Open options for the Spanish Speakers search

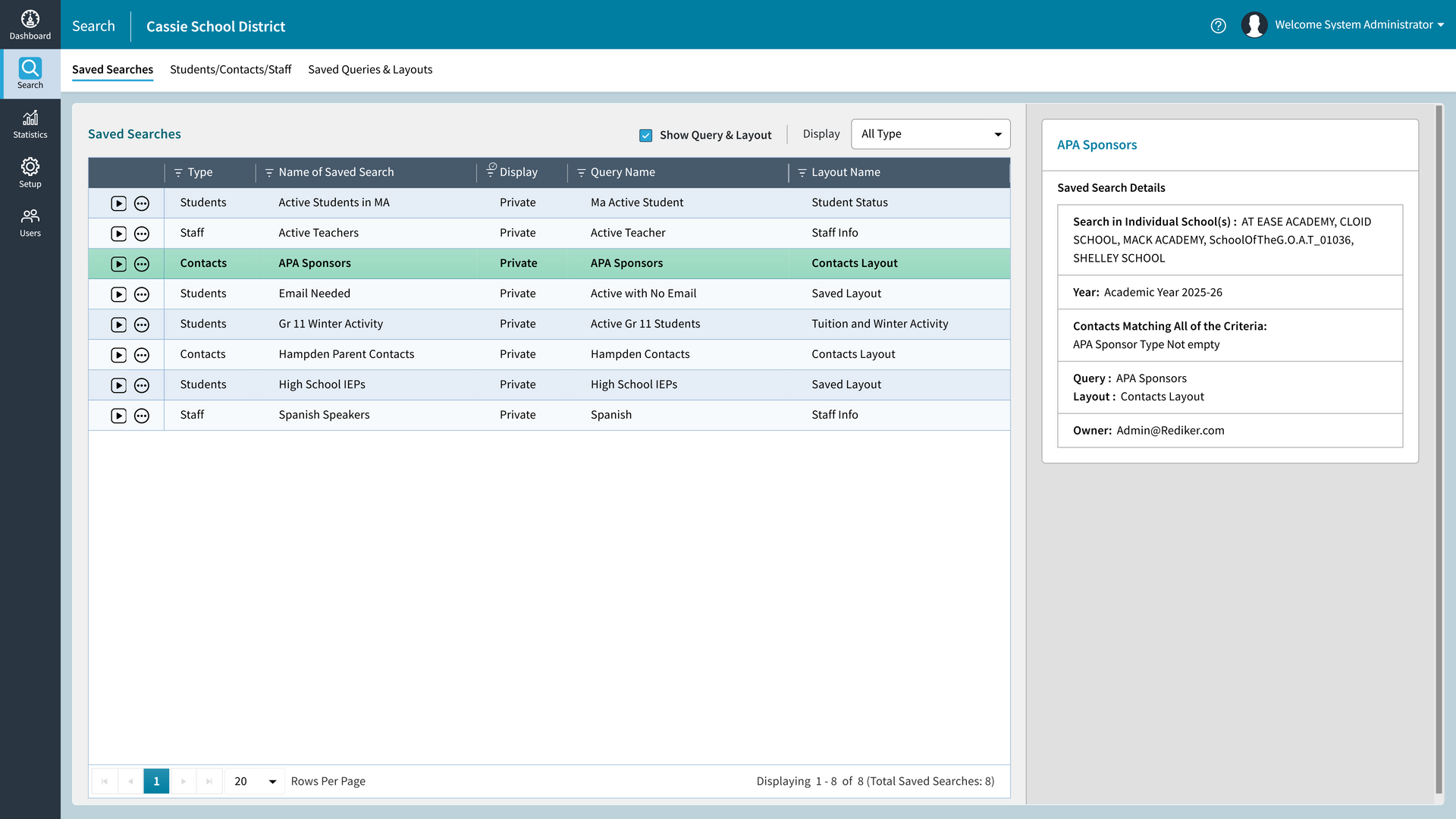pos(142,416)
